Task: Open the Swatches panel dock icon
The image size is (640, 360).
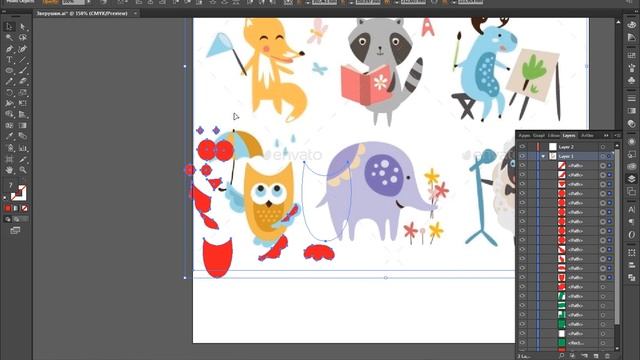Action: pos(631,55)
